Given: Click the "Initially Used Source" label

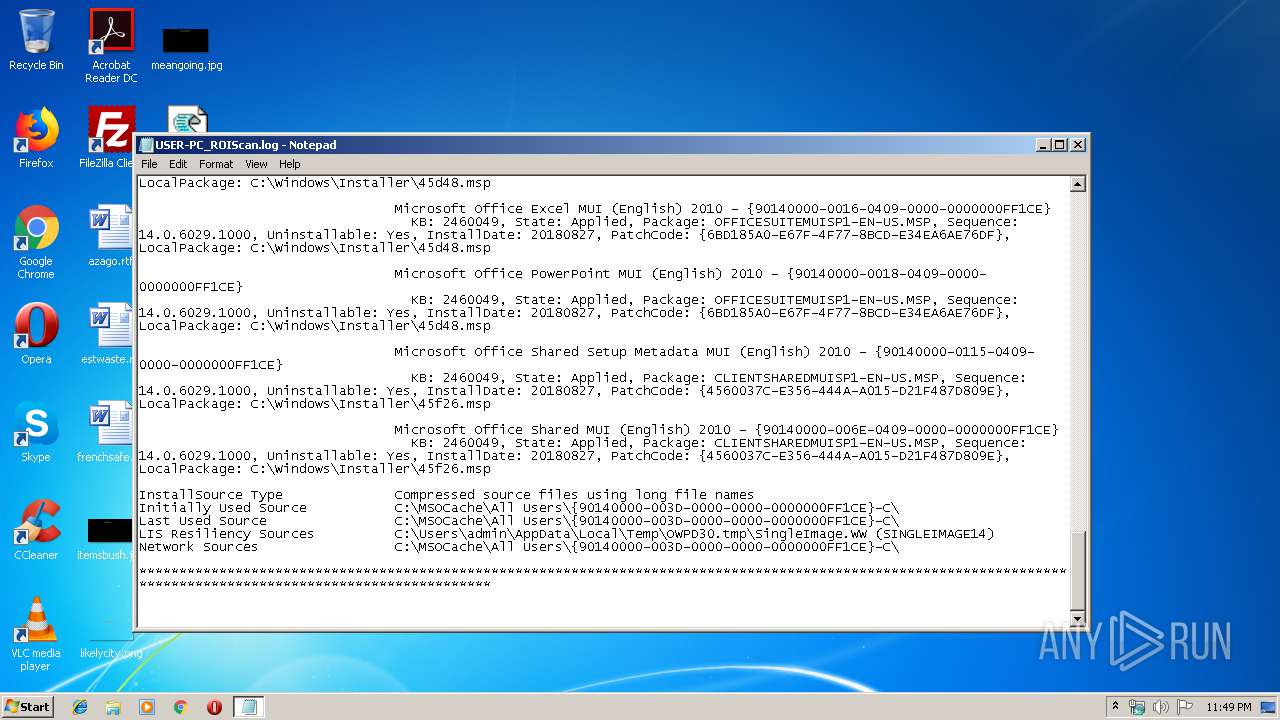Looking at the screenshot, I should pos(223,508).
